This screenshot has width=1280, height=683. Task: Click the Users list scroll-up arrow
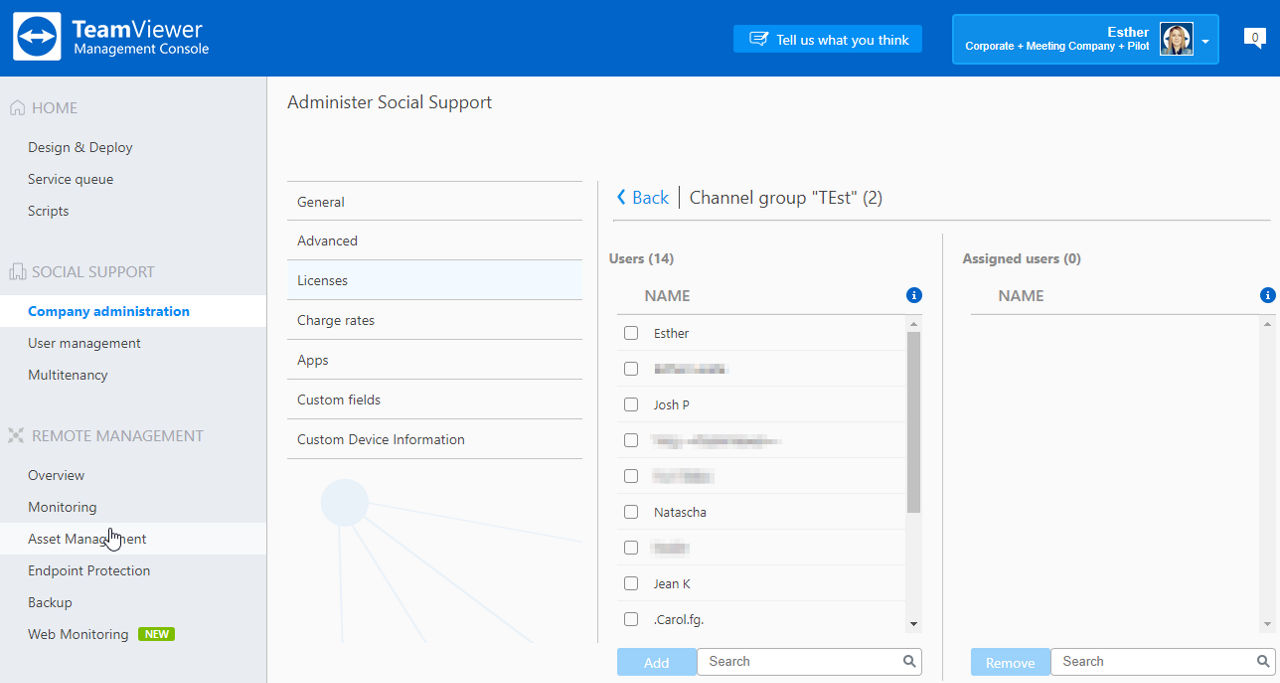pos(914,324)
